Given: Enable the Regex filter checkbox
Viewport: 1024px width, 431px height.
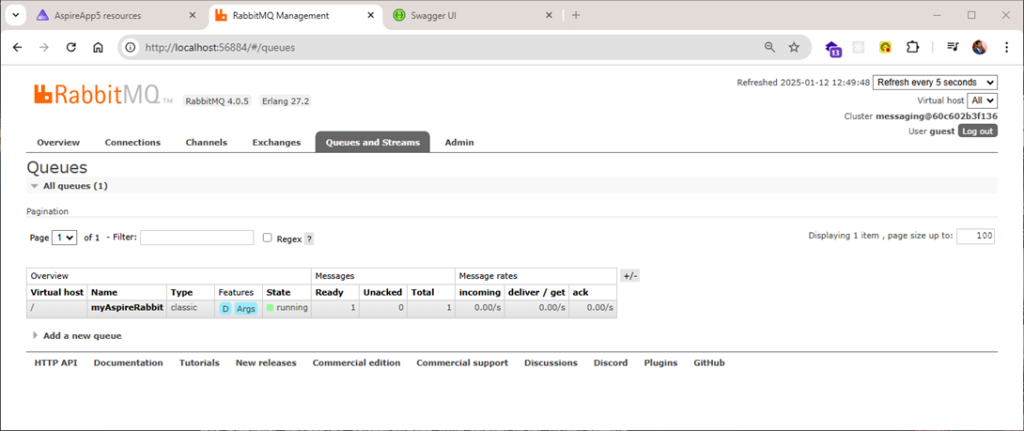Looking at the screenshot, I should 267,238.
